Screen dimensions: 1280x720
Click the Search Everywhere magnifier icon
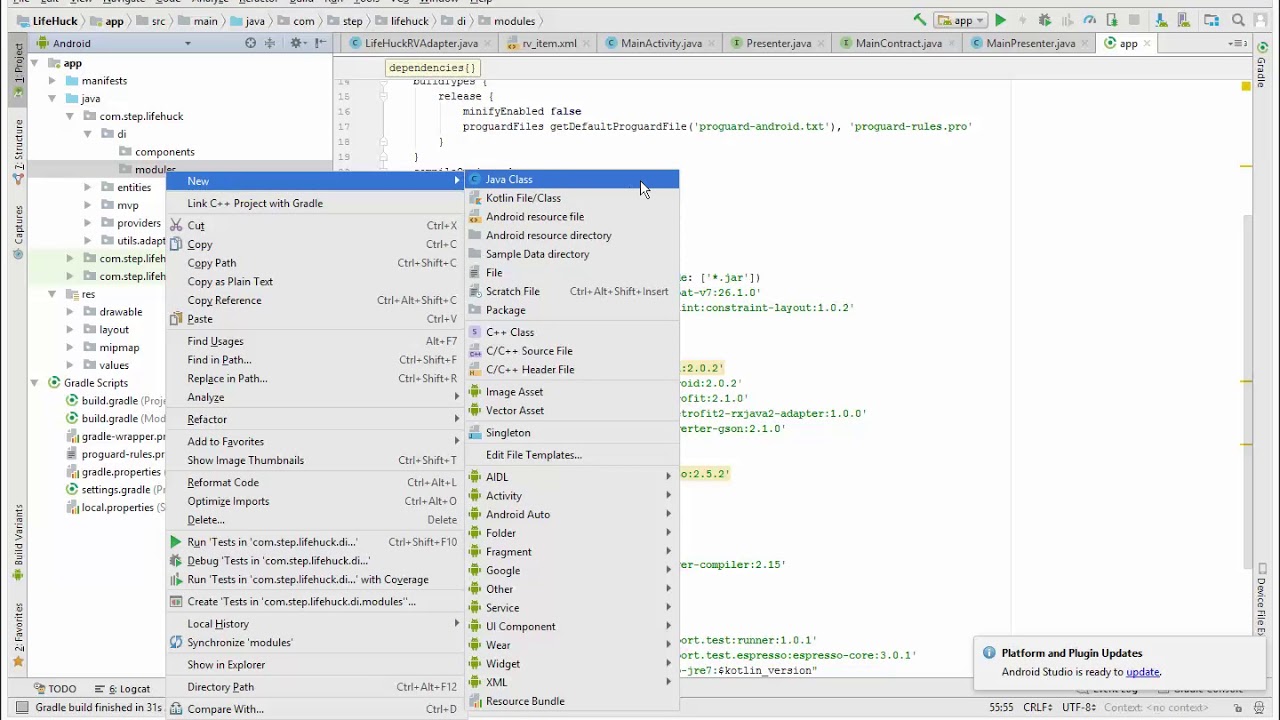[1238, 20]
